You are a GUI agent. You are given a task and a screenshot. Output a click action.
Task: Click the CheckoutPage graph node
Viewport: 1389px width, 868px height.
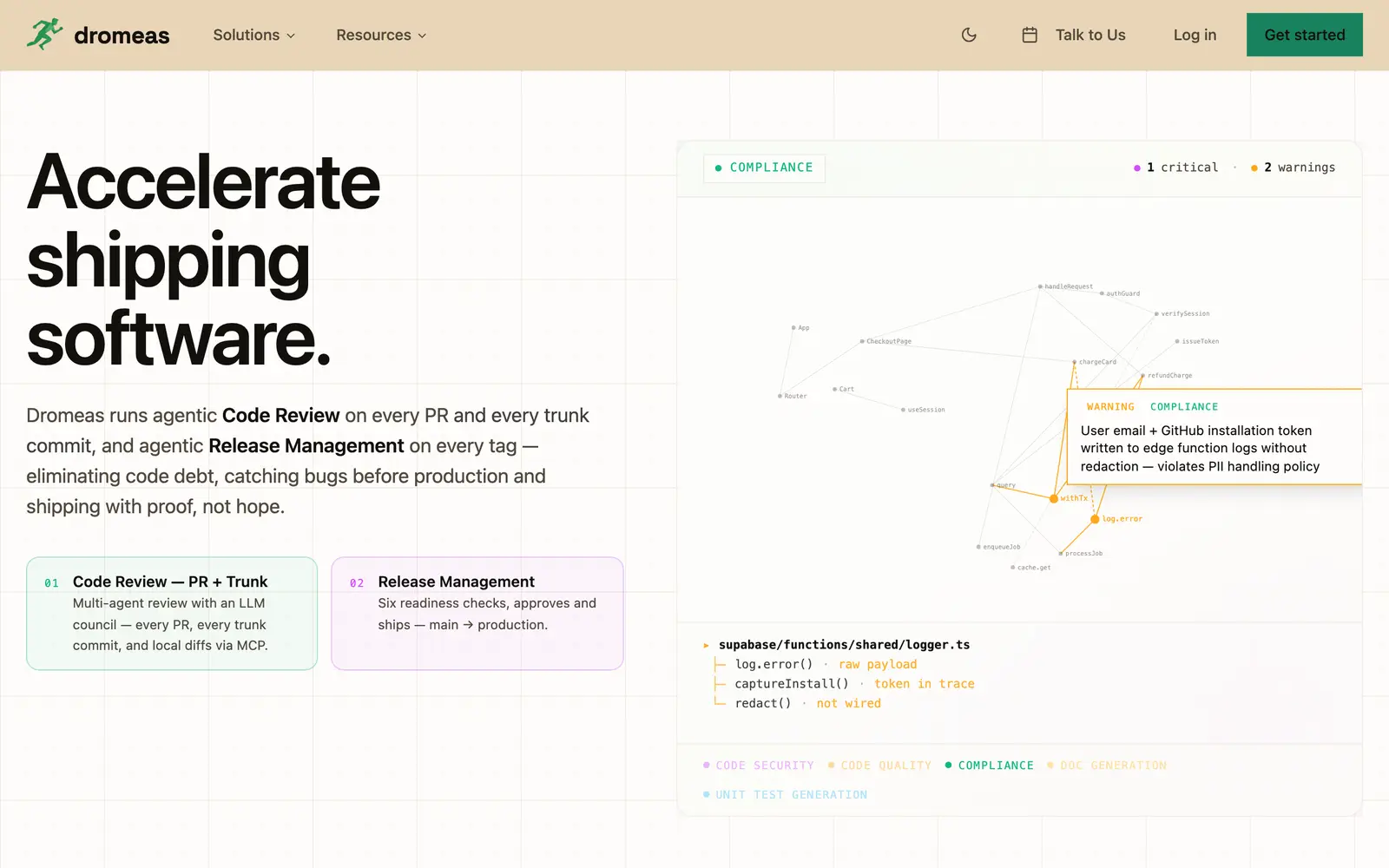pyautogui.click(x=862, y=341)
